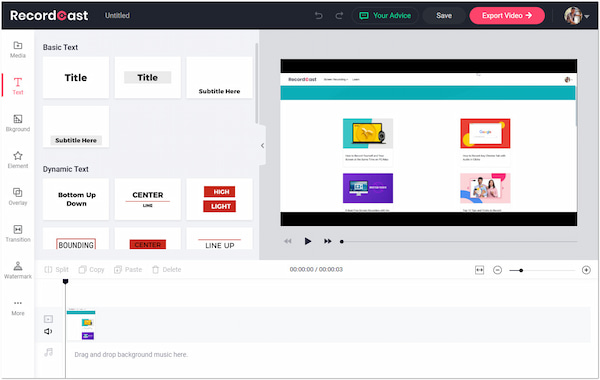This screenshot has width=600, height=380.
Task: Click the video track icon
Action: (x=48, y=319)
